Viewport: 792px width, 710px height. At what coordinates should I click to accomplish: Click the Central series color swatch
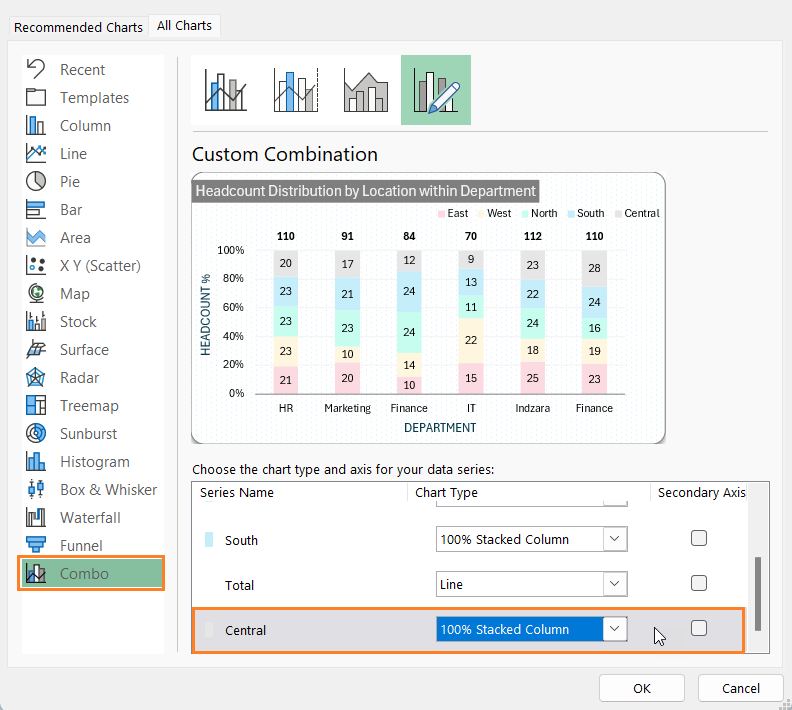pos(209,630)
